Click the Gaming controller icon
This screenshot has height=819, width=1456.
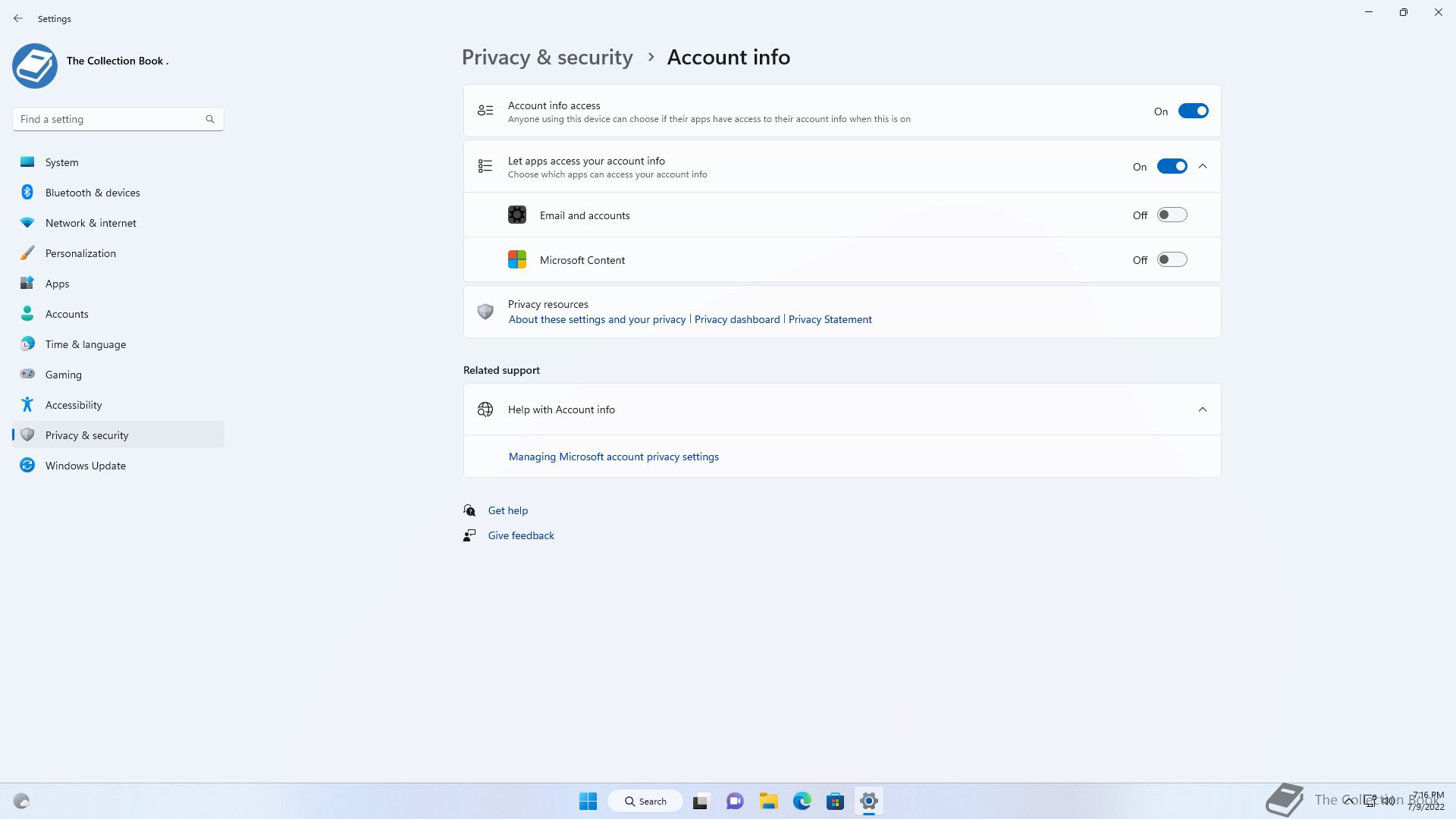27,374
